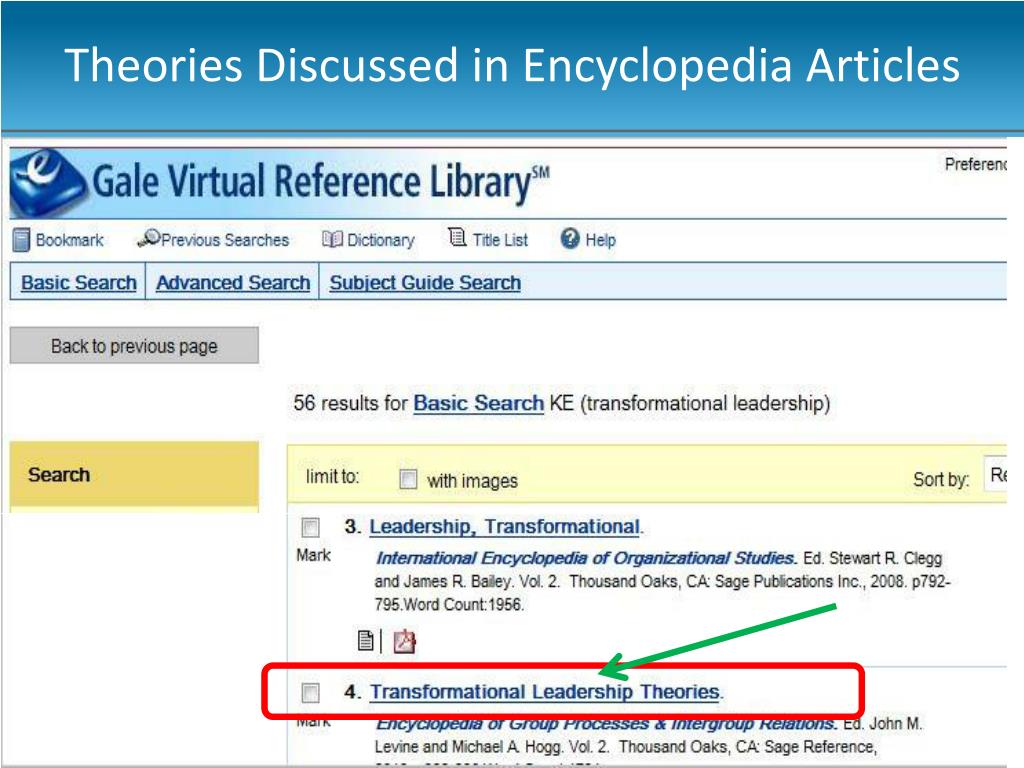1024x768 pixels.
Task: Open Help text link
Action: pyautogui.click(x=600, y=240)
